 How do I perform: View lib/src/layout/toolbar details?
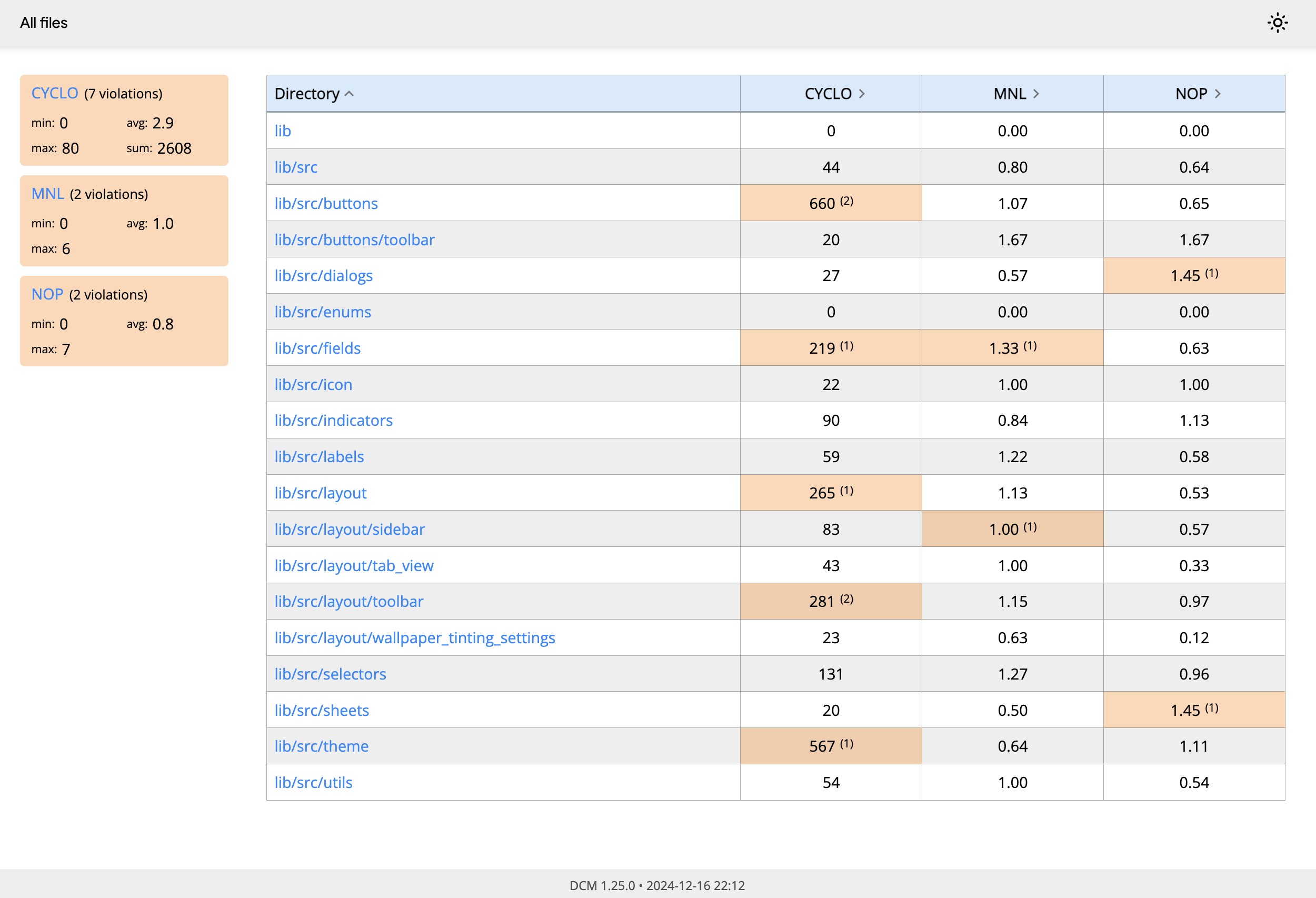tap(349, 601)
